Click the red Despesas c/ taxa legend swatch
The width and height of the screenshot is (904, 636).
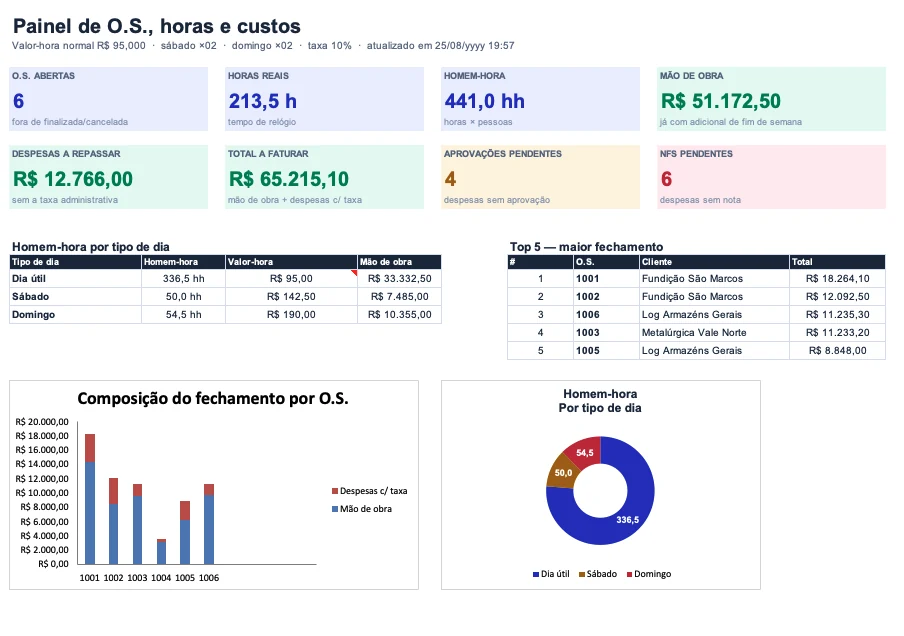(335, 491)
